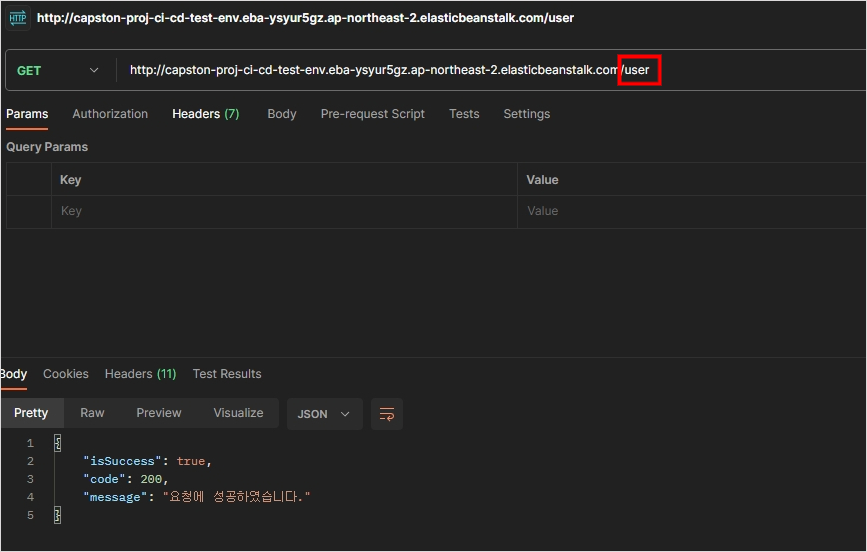Open the JSON format dropdown

click(x=324, y=414)
